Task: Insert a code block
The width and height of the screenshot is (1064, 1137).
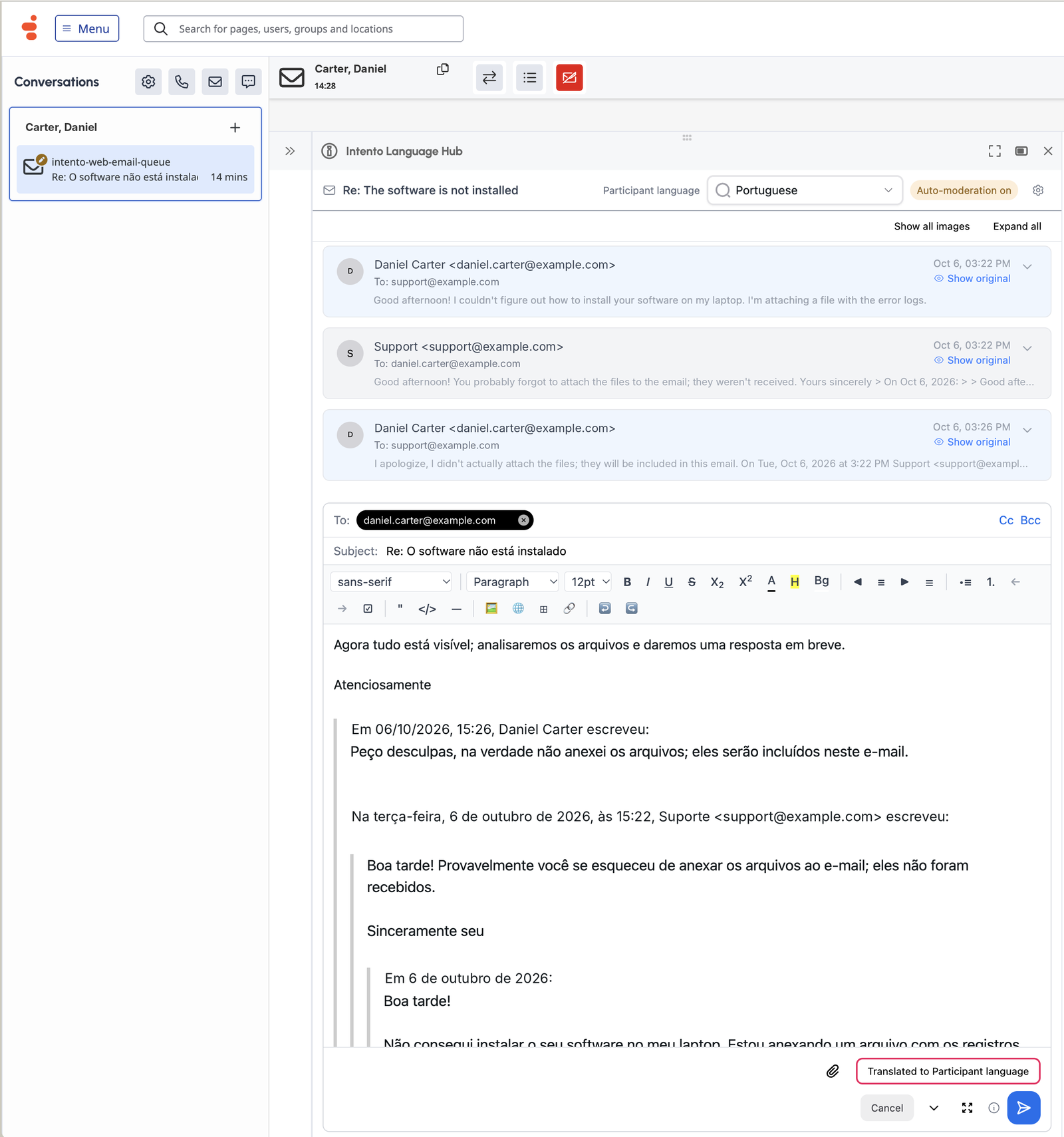Action: click(x=427, y=609)
